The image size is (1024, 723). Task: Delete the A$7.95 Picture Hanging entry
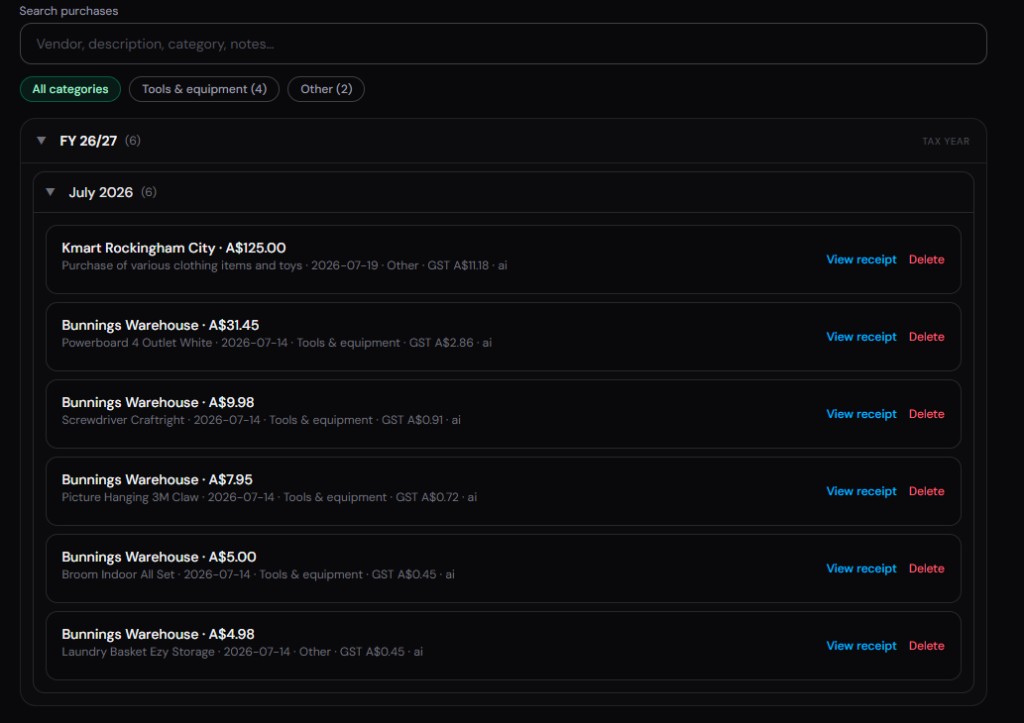click(x=927, y=490)
